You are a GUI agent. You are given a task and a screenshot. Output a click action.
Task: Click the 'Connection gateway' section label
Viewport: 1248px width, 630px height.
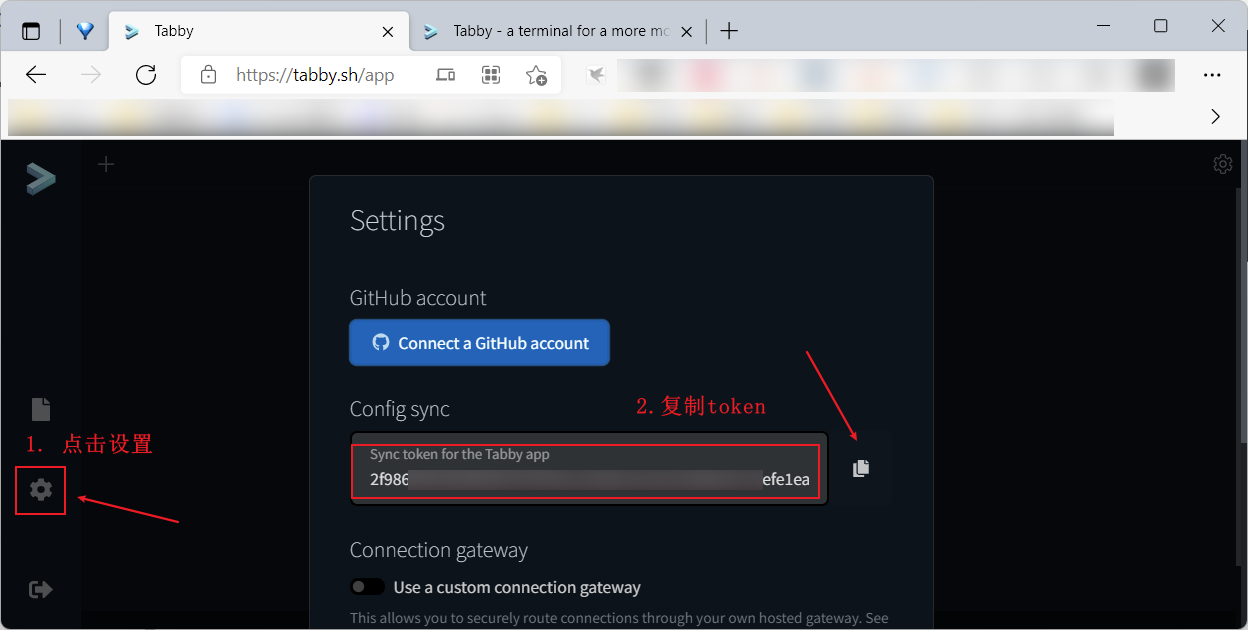click(x=439, y=550)
